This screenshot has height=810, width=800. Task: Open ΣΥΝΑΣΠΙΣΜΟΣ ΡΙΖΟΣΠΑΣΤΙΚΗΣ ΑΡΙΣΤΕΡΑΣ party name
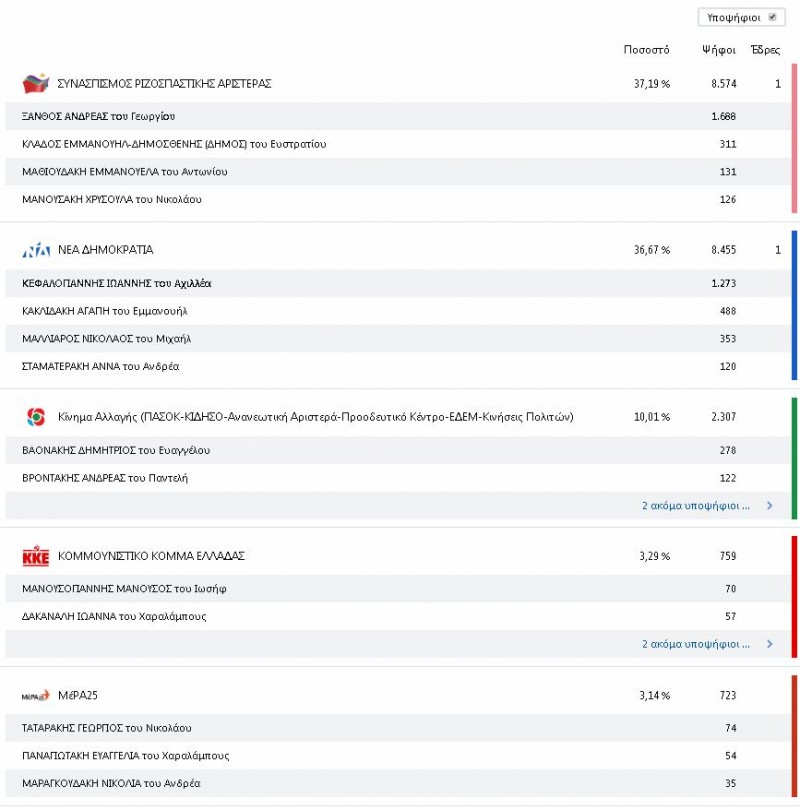click(165, 84)
